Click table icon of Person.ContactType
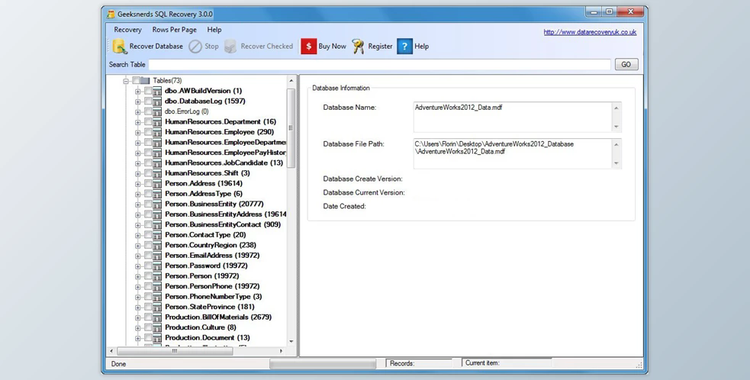This screenshot has height=380, width=750. tap(157, 235)
